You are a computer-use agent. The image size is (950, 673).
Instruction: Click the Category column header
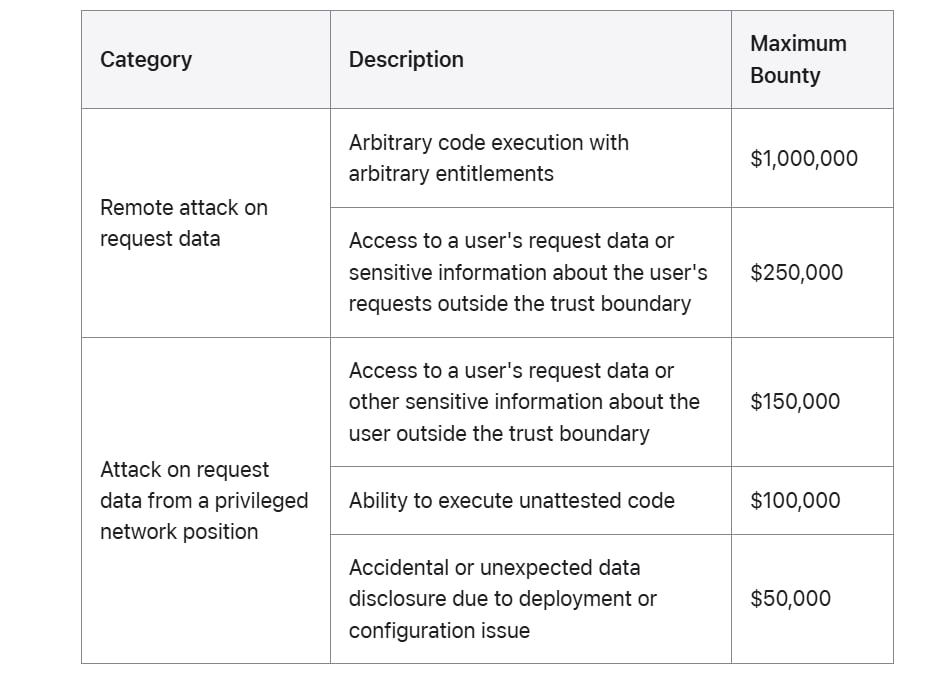[x=146, y=59]
